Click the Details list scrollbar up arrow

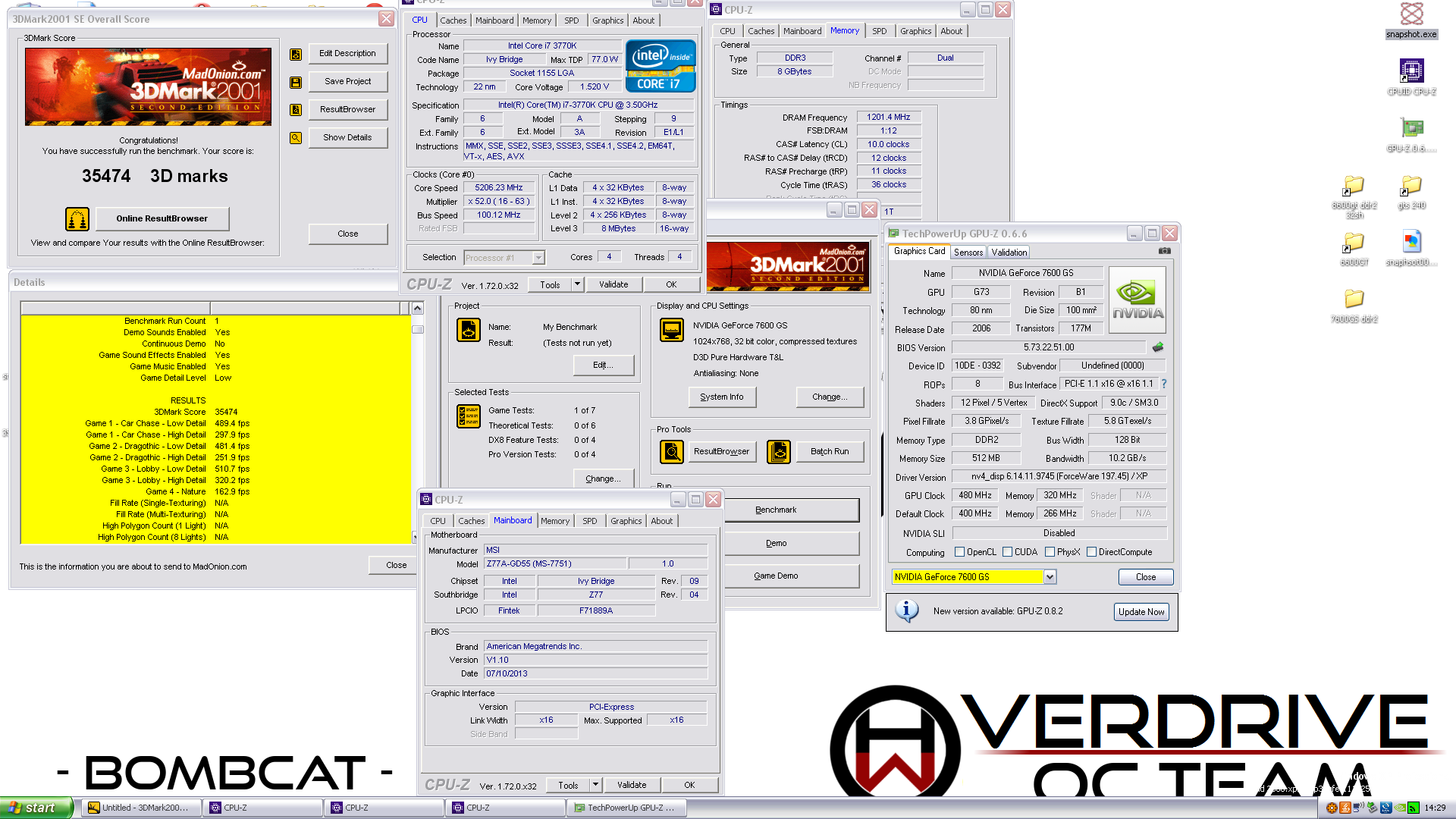point(417,308)
